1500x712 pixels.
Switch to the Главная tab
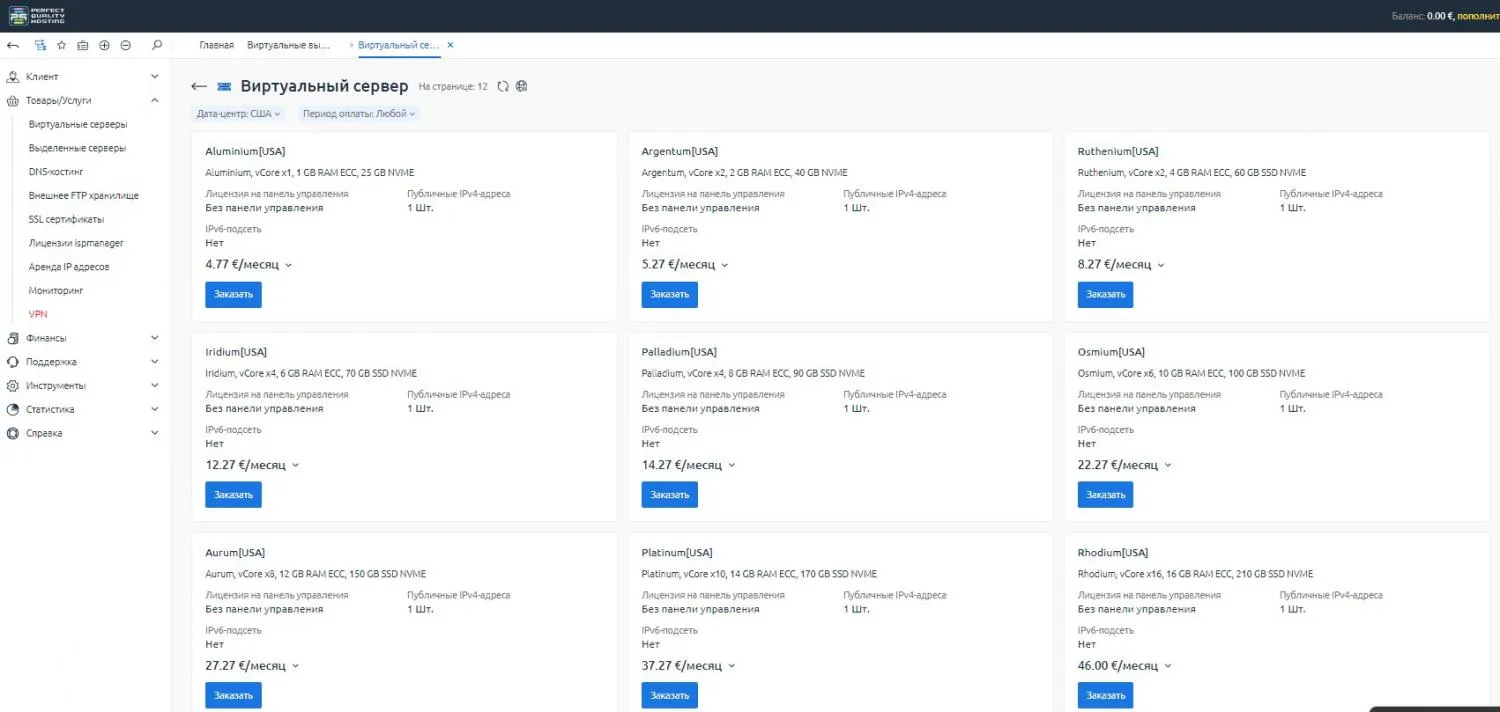tap(216, 44)
